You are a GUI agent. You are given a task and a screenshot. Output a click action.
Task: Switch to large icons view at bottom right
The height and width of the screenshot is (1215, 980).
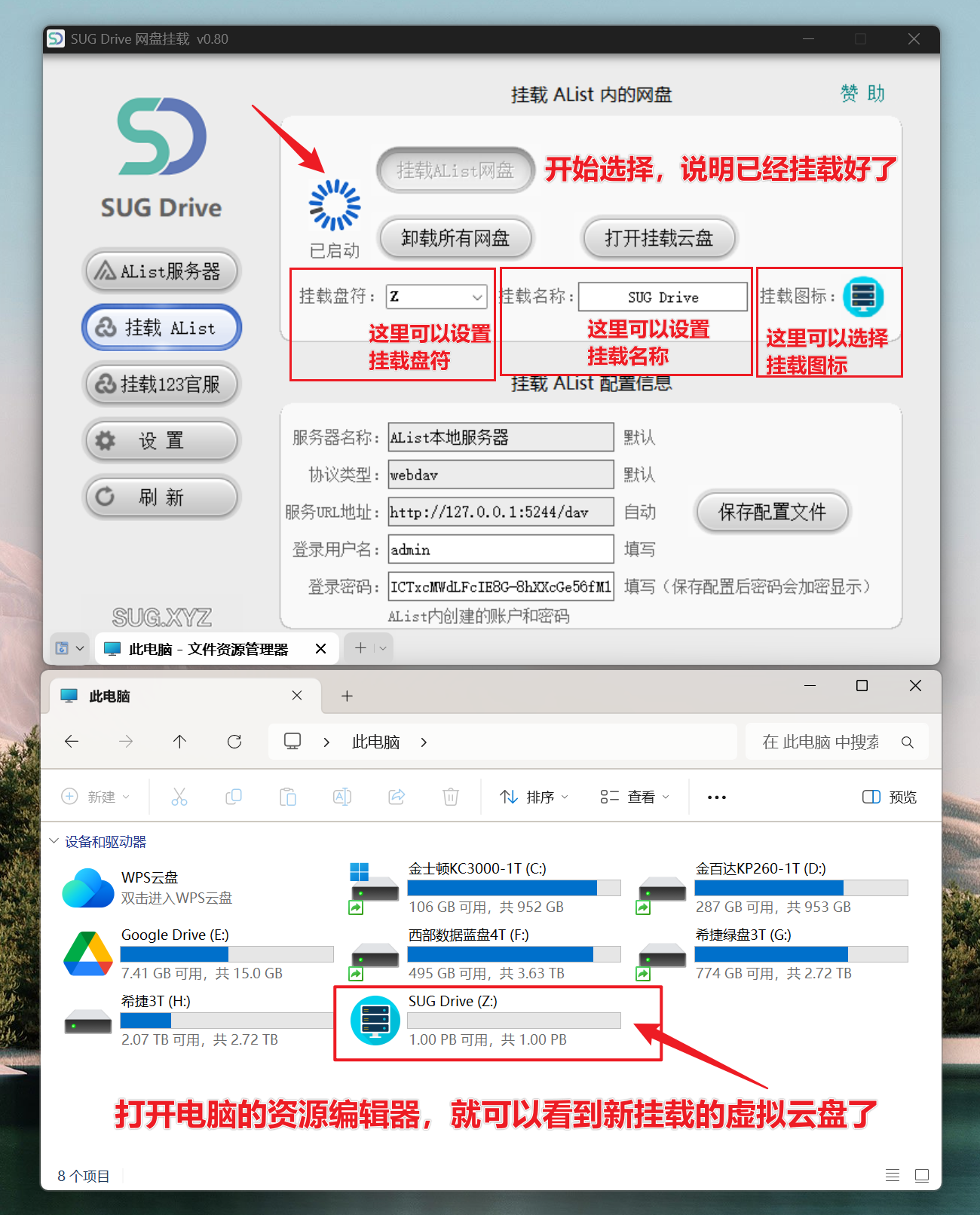(x=921, y=1175)
